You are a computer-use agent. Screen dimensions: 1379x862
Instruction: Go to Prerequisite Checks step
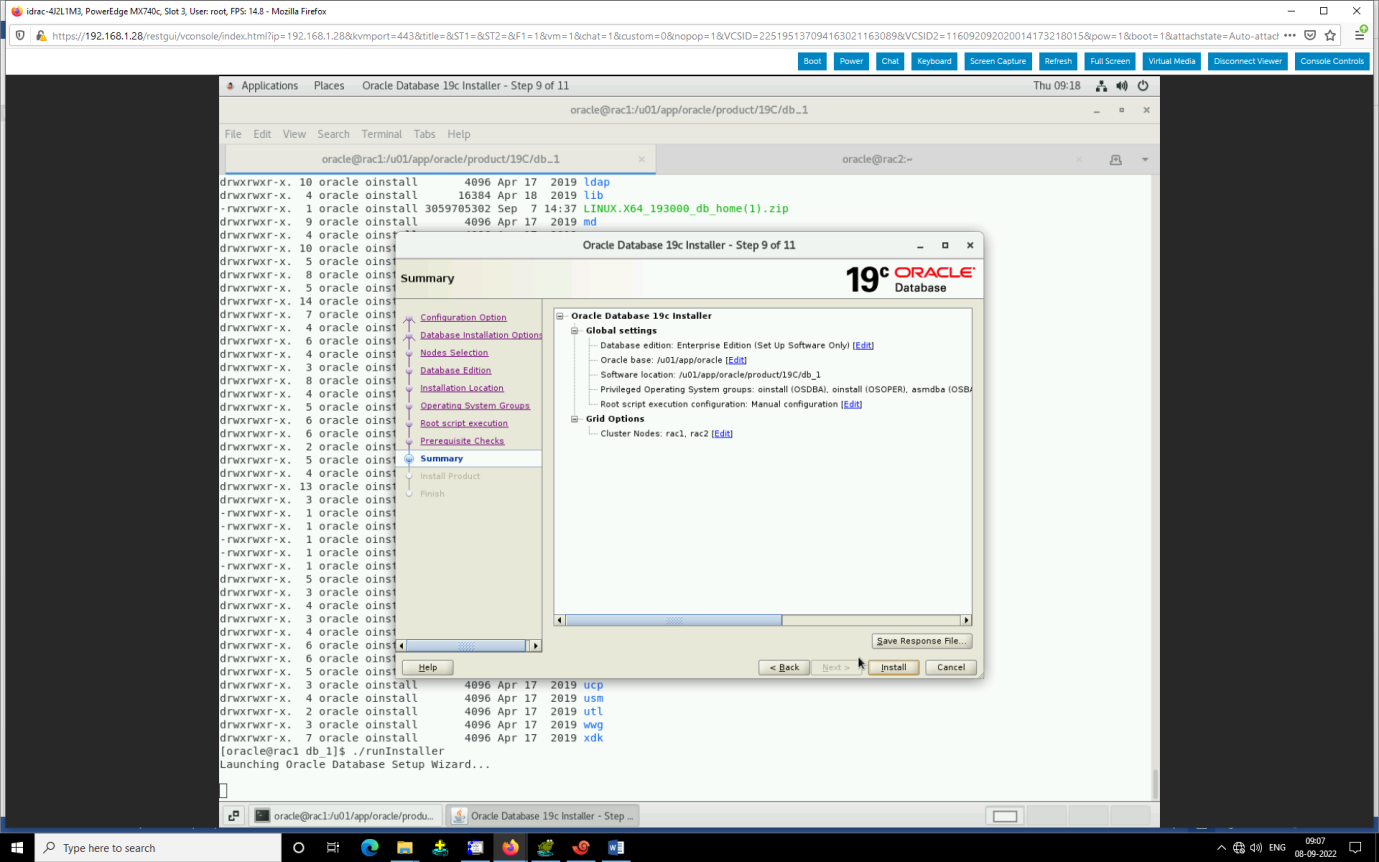click(462, 441)
